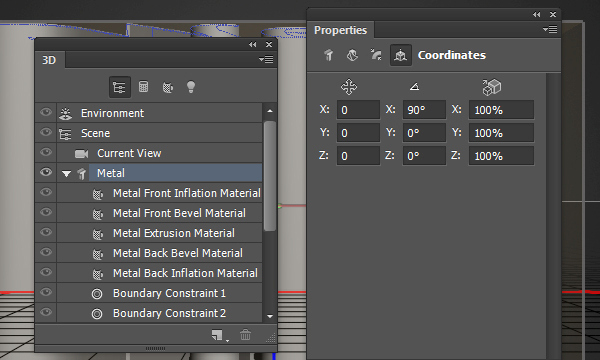
Task: Click the X scale field showing 100%
Action: [501, 110]
